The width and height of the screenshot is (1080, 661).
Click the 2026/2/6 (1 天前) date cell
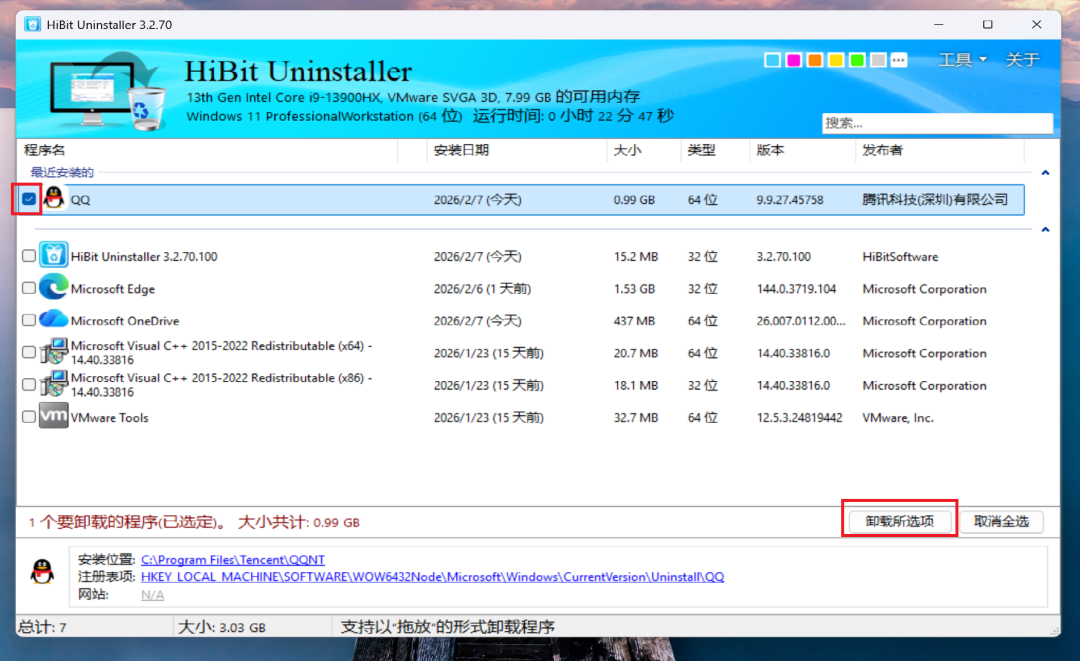click(x=482, y=289)
